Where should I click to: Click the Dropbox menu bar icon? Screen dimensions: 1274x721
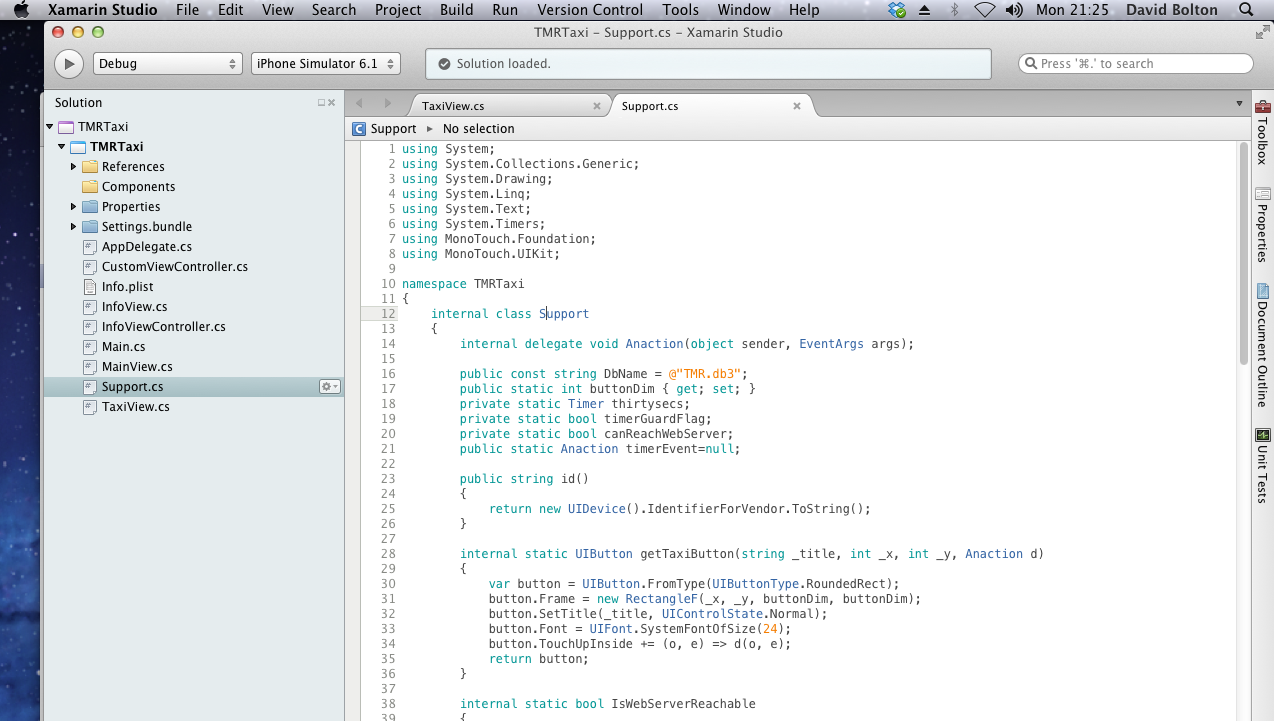(x=897, y=10)
